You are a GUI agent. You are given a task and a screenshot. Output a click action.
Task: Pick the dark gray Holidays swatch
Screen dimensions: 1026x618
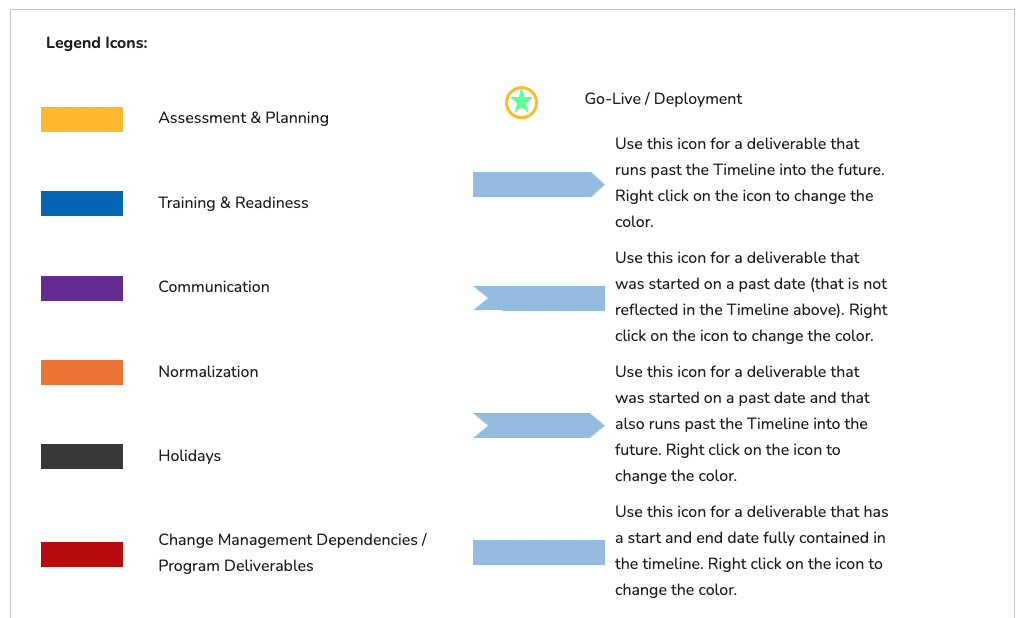(82, 456)
